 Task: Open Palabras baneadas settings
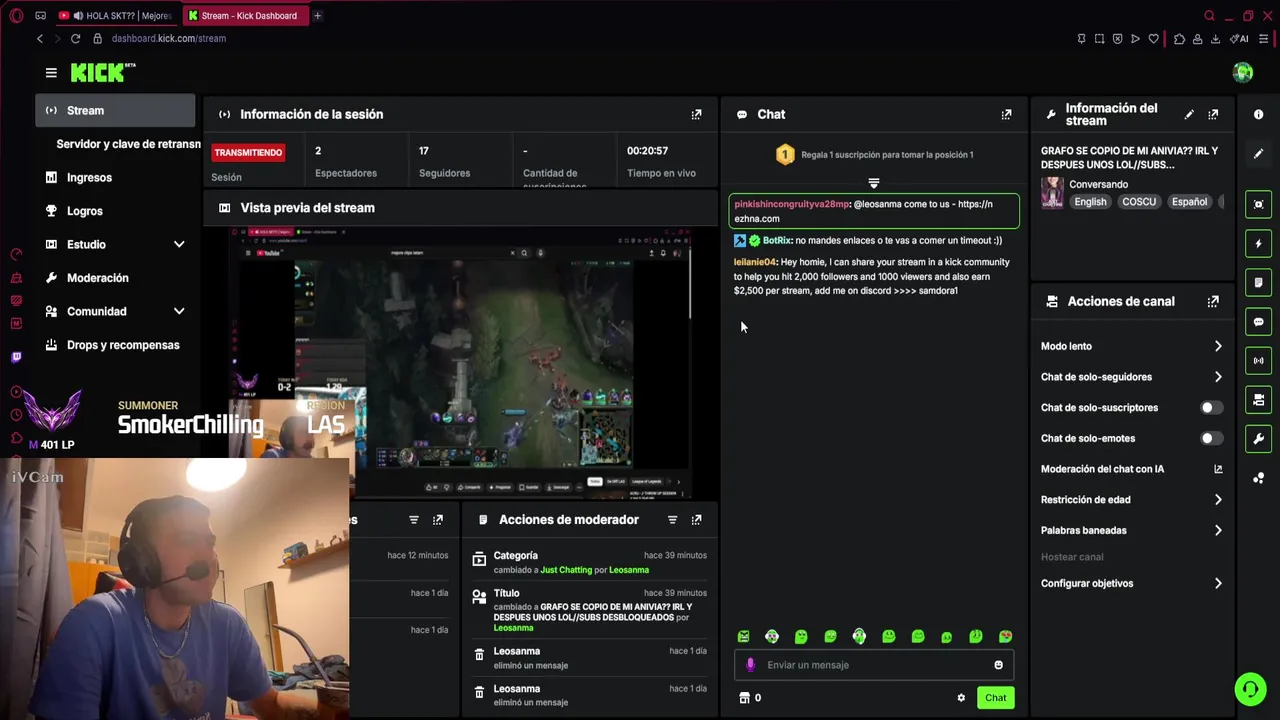(1132, 530)
